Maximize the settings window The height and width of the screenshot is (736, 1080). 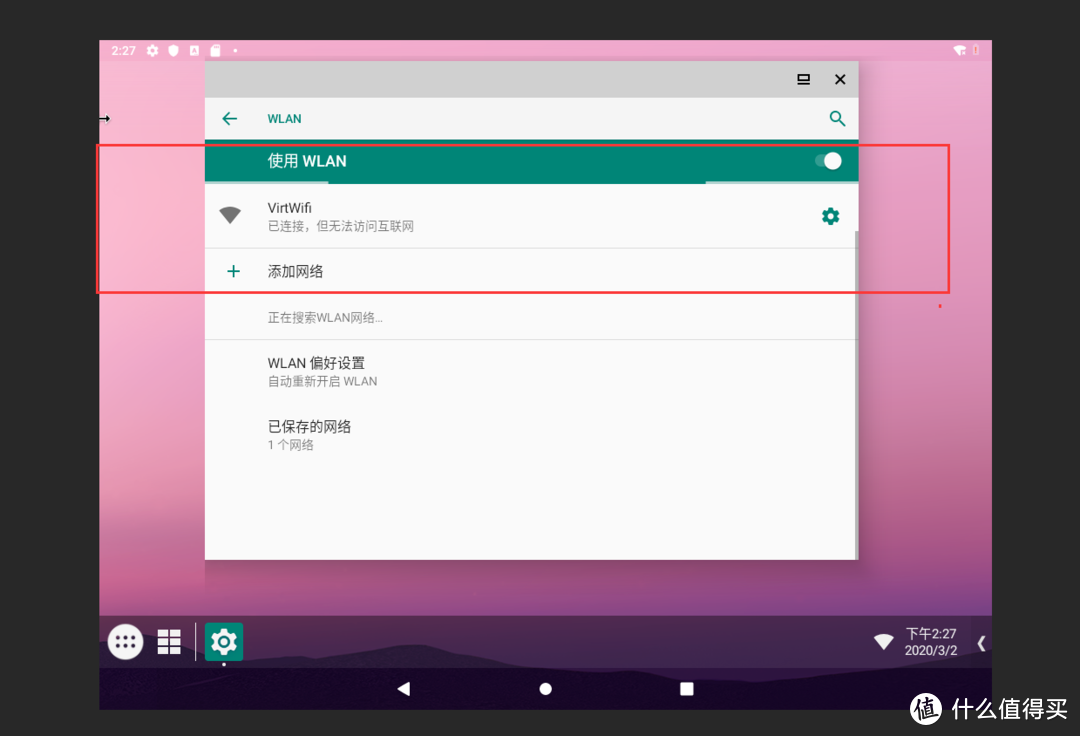[803, 80]
